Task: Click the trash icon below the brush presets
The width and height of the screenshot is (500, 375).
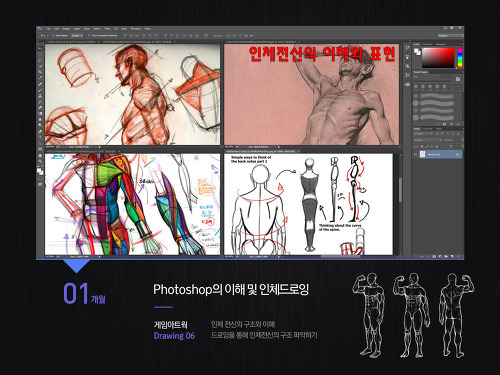Action: (x=458, y=124)
